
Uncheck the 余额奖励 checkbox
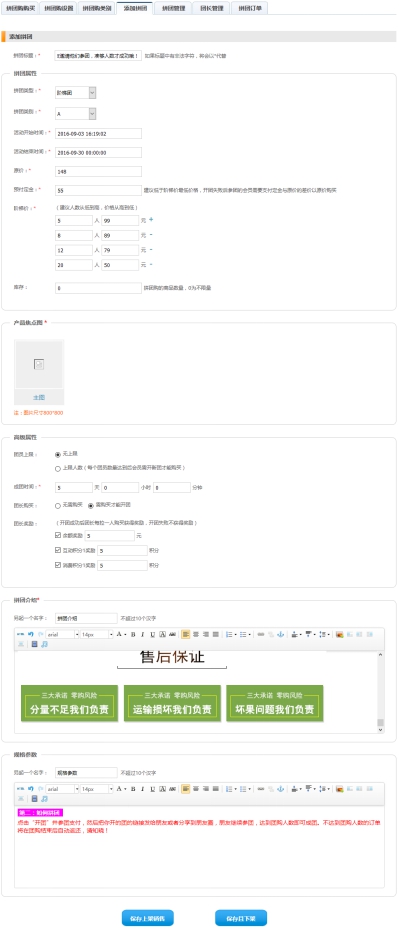point(58,536)
